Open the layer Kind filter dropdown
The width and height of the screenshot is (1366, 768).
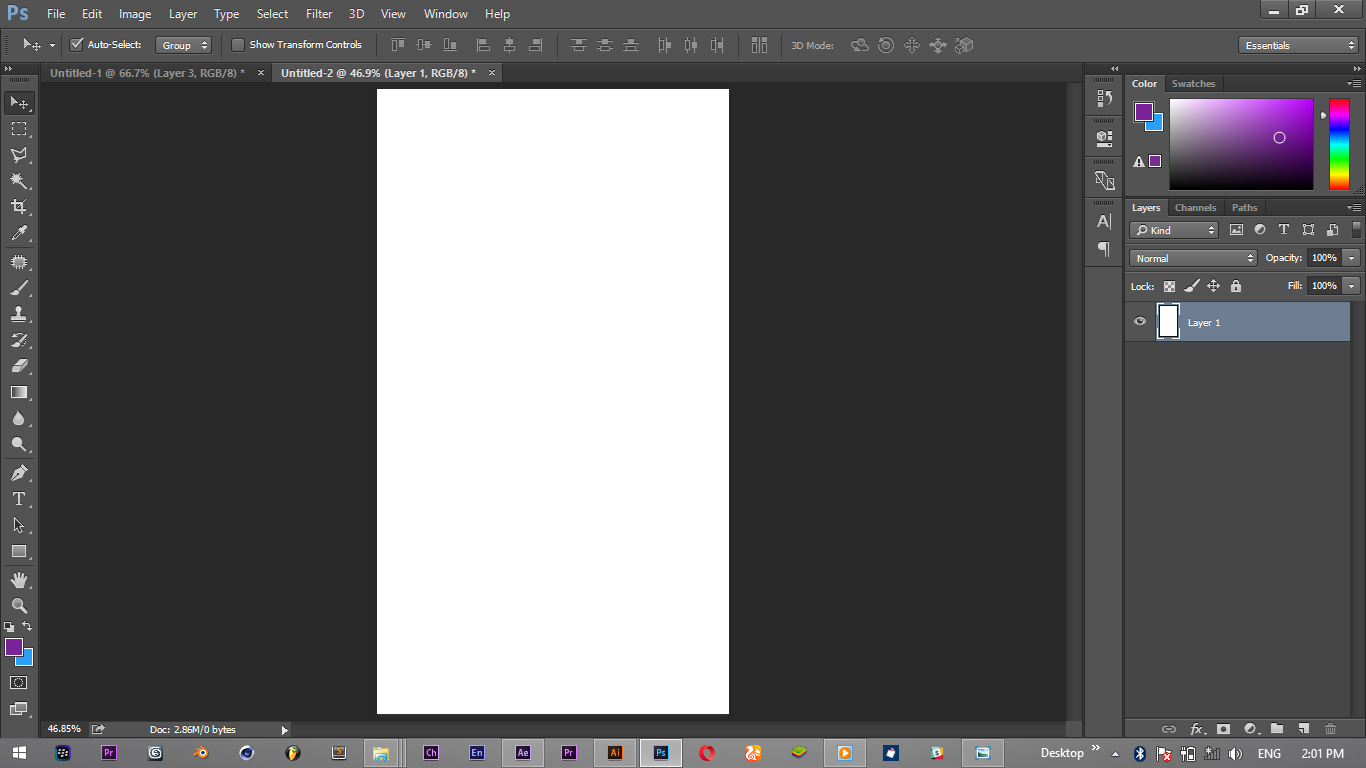(1174, 230)
